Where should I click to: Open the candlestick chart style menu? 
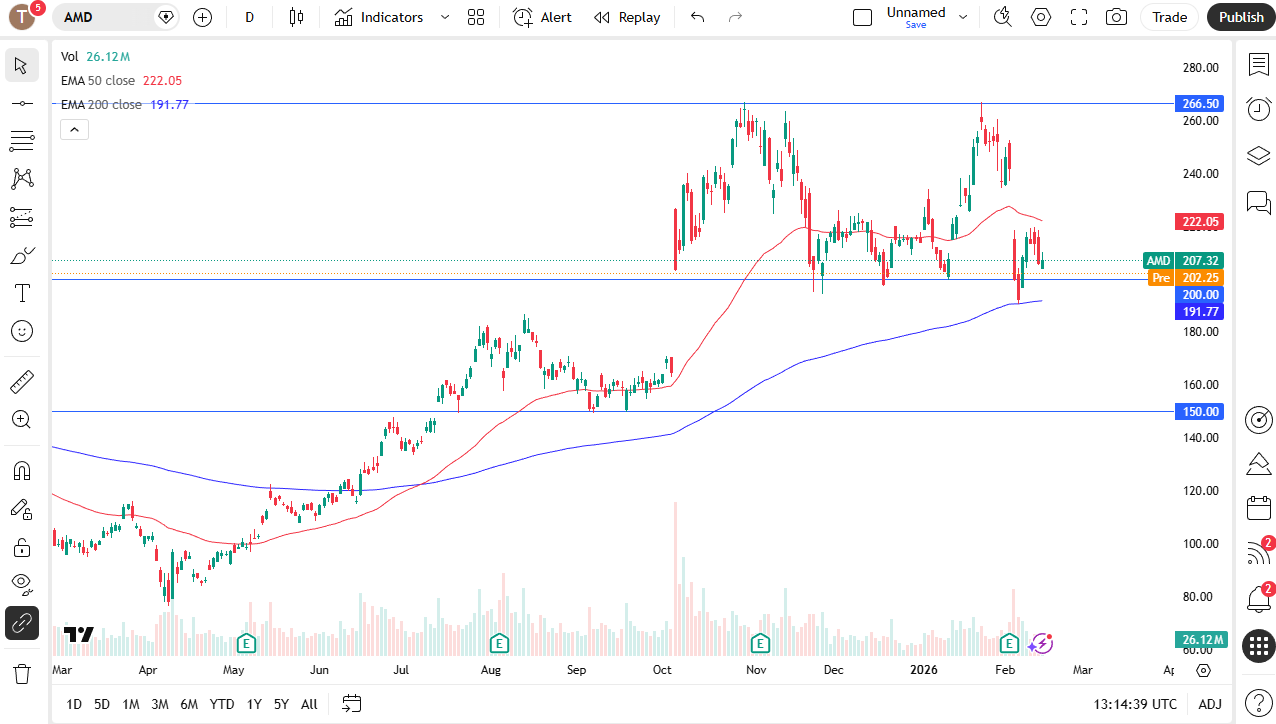click(x=295, y=17)
